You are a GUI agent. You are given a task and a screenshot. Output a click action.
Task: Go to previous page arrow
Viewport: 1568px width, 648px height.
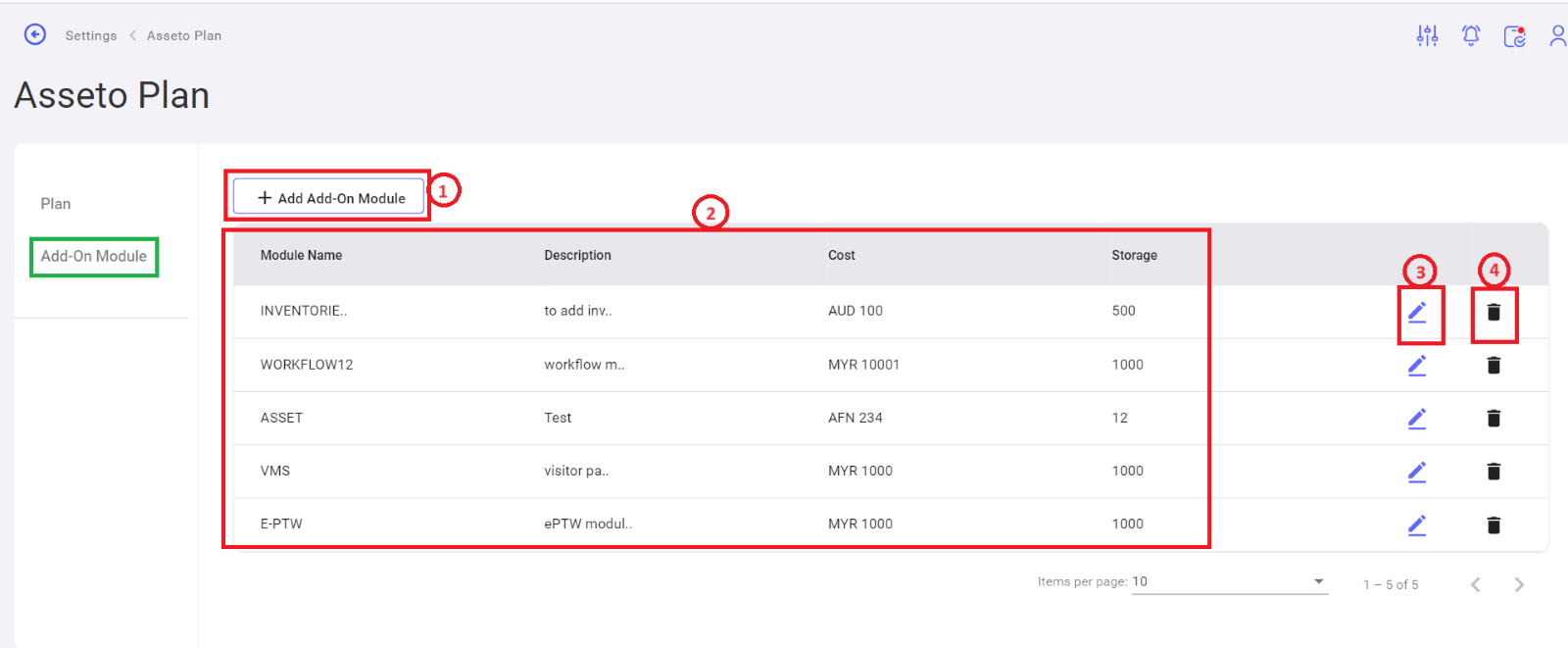click(x=1475, y=584)
